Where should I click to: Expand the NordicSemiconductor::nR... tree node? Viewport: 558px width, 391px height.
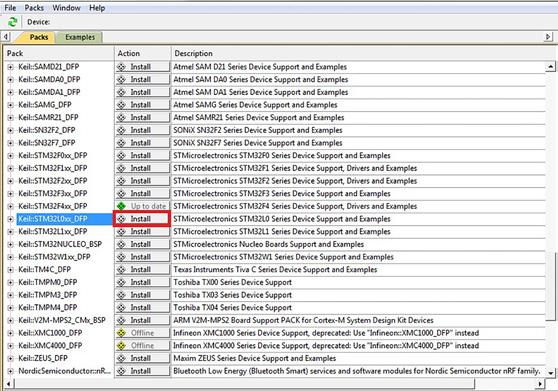10,371
